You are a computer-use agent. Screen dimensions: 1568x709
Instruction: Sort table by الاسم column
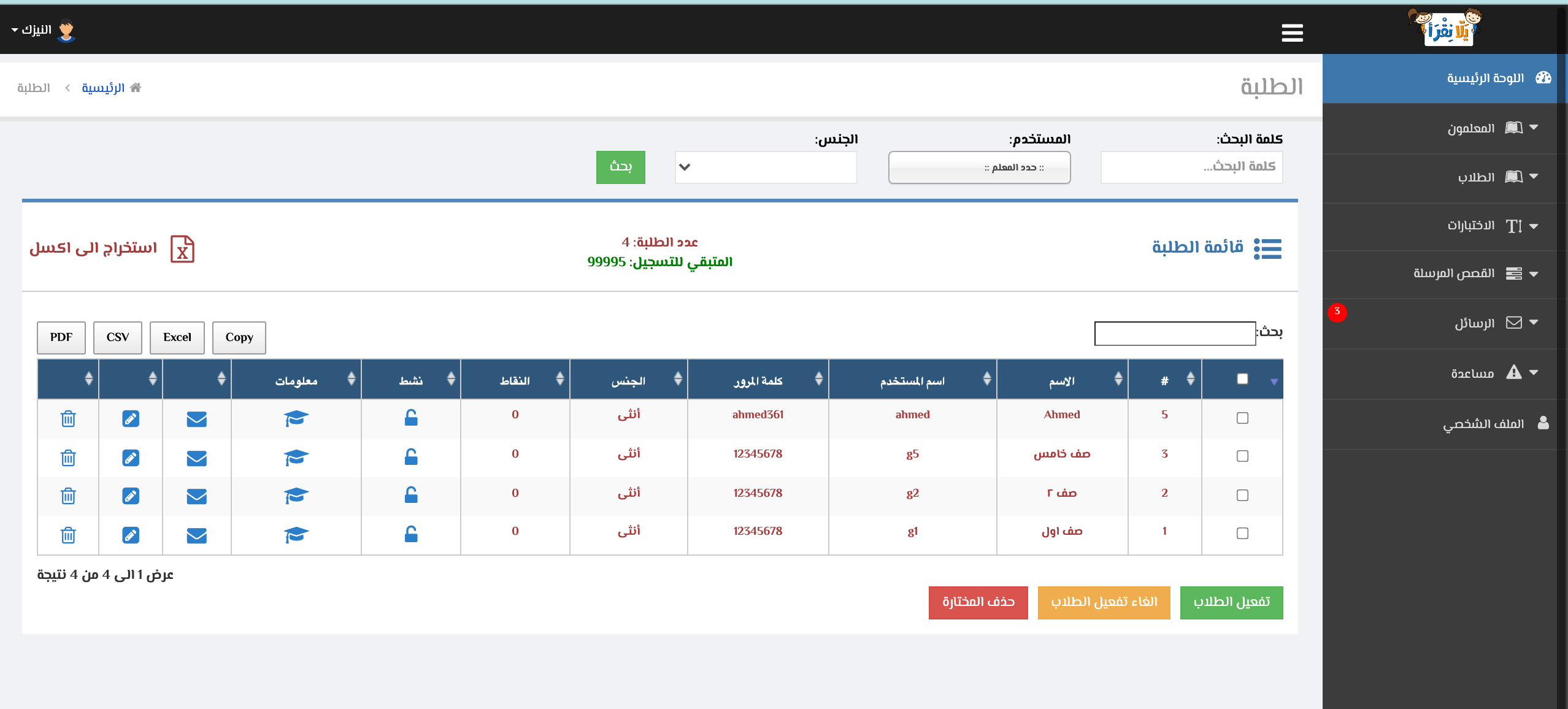tap(1063, 380)
